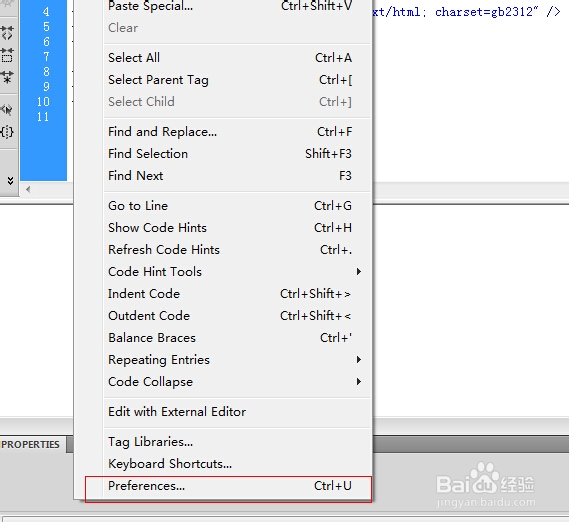This screenshot has width=569, height=522.
Task: Choose Edit with External Editor
Action: 229,412
